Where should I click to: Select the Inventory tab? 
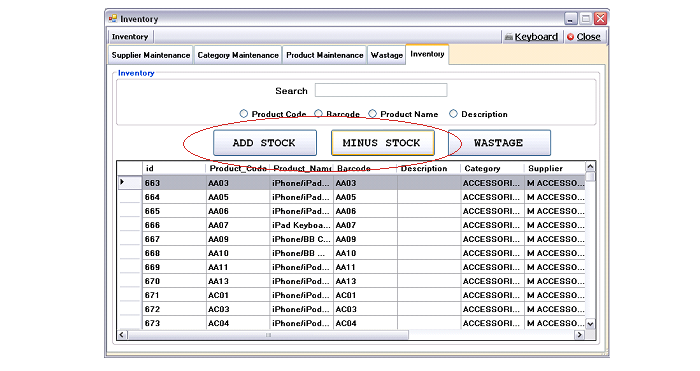427,54
